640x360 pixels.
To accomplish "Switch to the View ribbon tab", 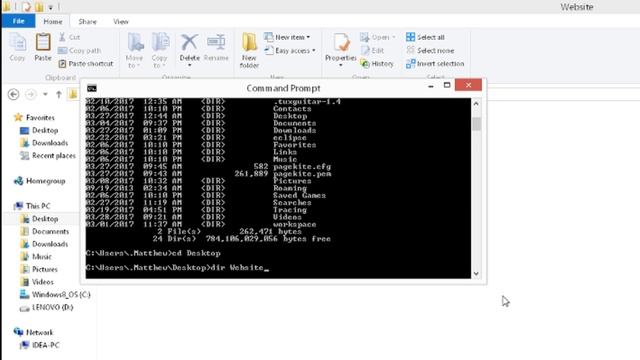I will pyautogui.click(x=121, y=21).
